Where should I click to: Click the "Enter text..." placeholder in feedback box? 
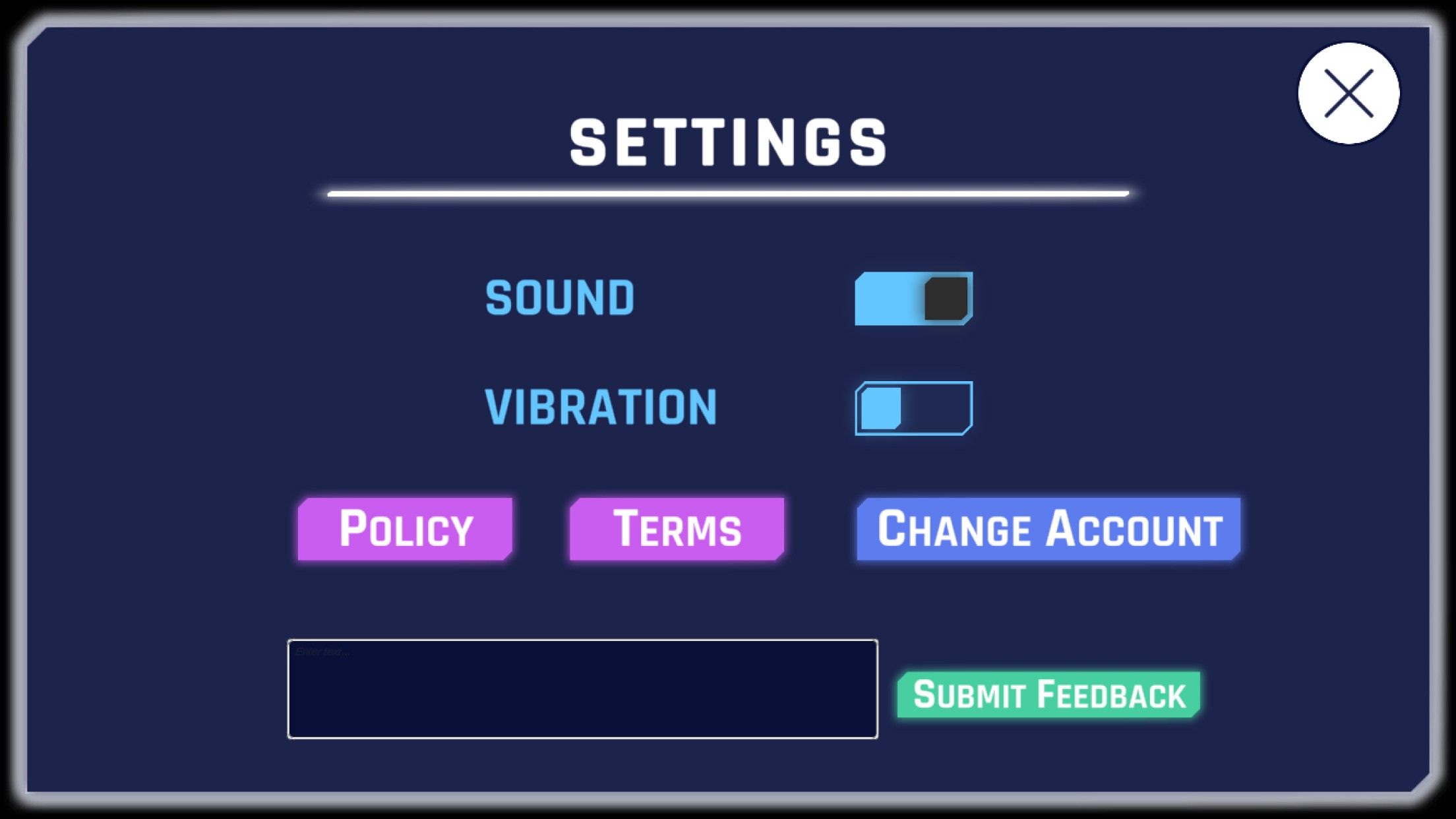tap(322, 652)
